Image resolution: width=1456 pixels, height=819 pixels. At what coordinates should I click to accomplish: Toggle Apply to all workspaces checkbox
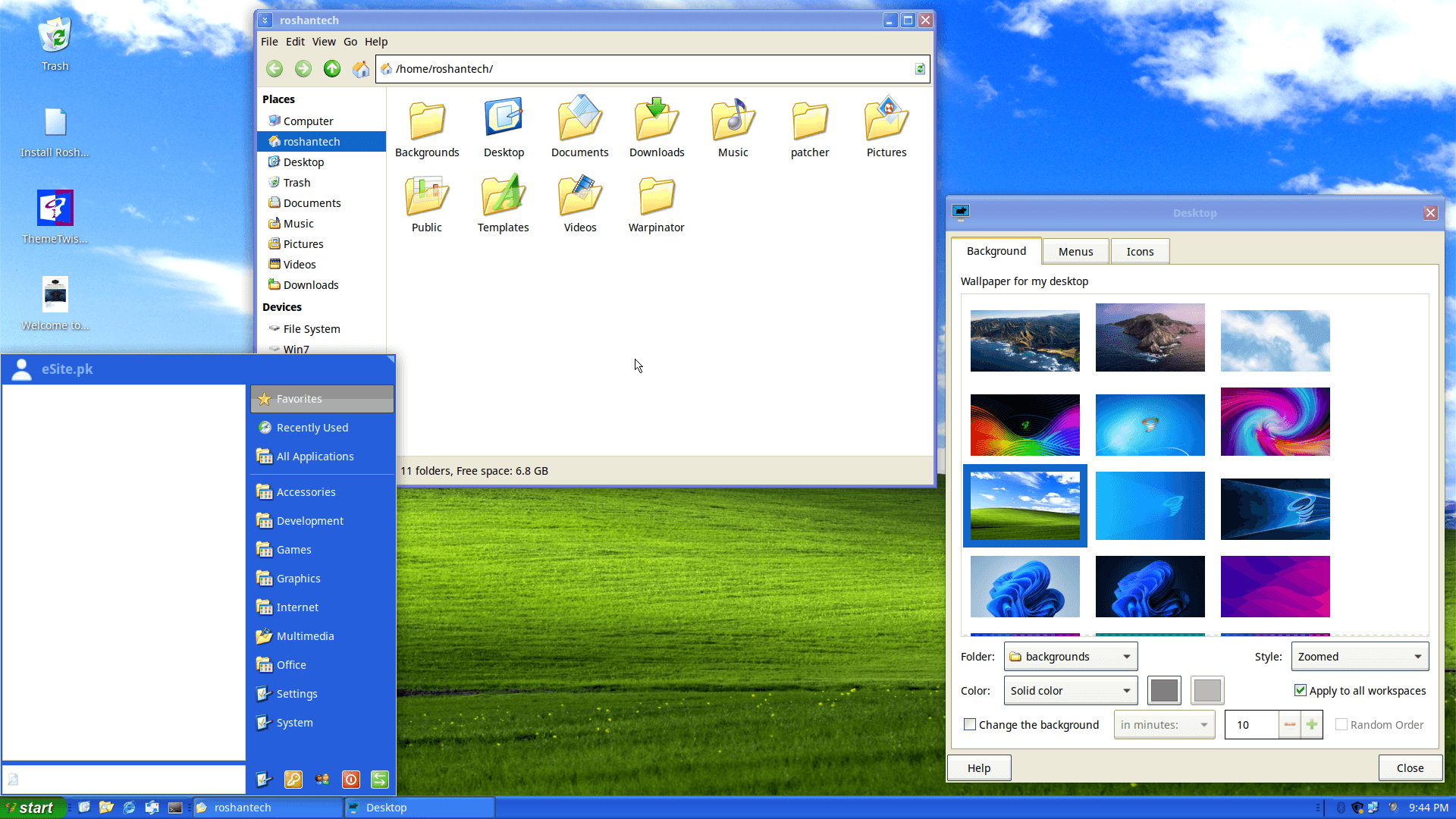[x=1300, y=690]
